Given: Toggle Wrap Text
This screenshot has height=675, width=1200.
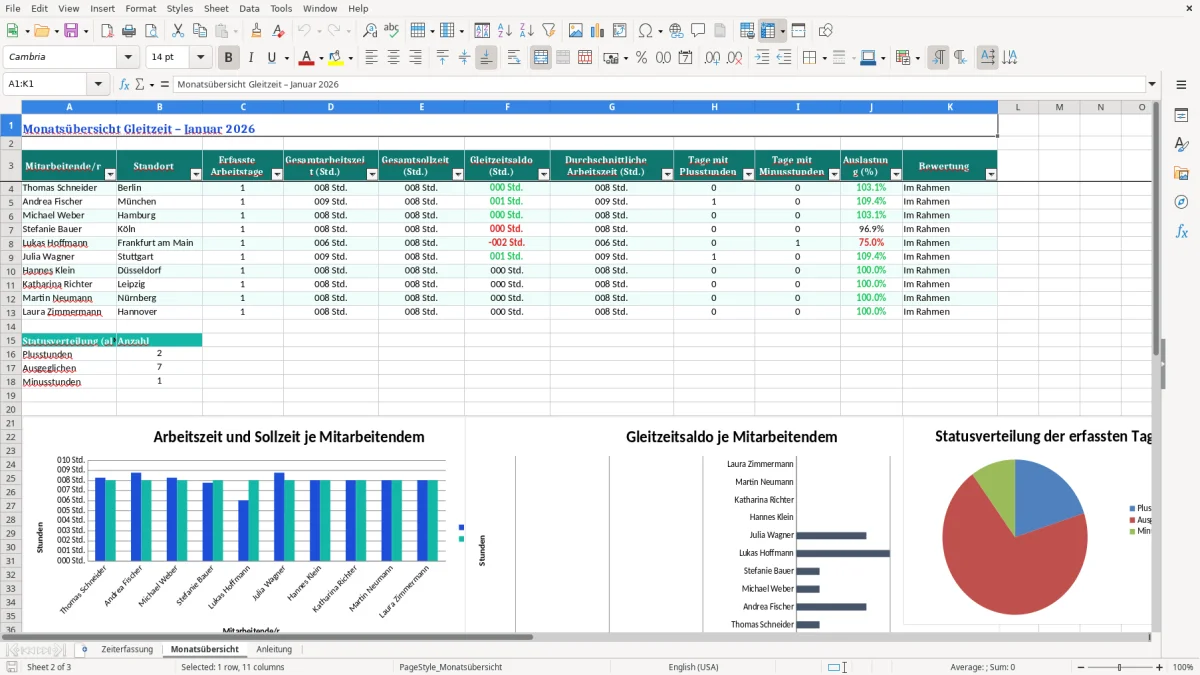Looking at the screenshot, I should pyautogui.click(x=514, y=58).
